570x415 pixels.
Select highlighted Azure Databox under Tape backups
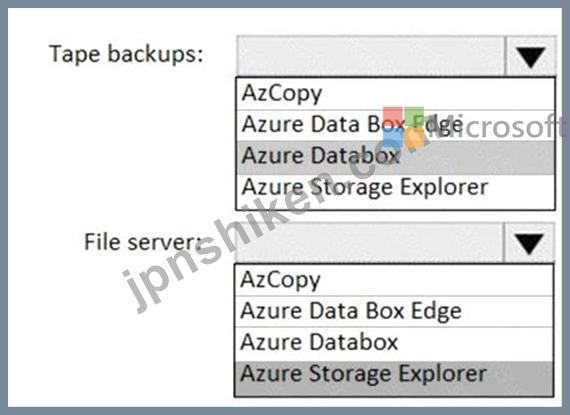(x=396, y=157)
